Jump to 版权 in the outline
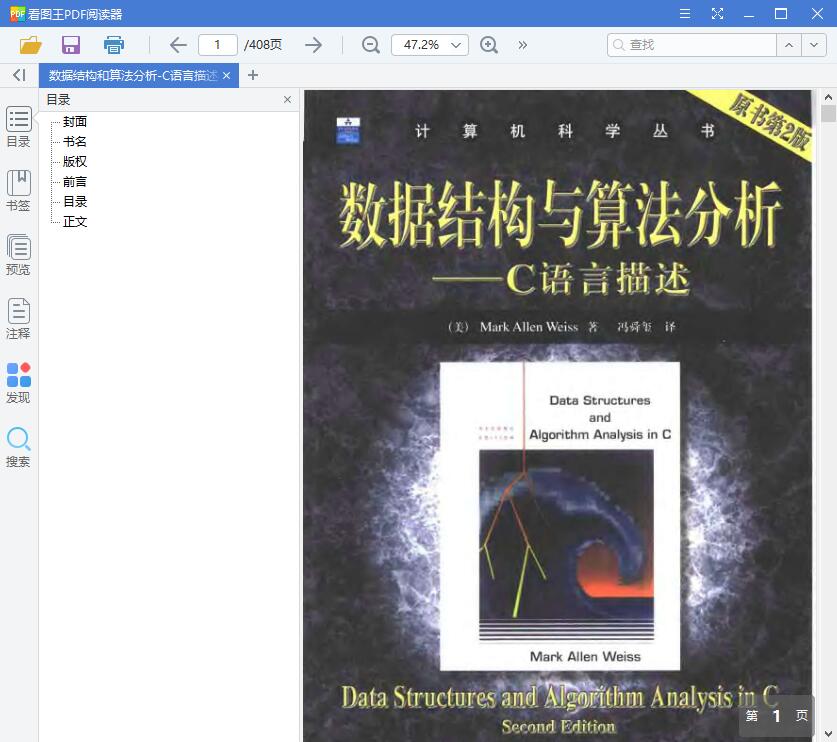Image resolution: width=837 pixels, height=742 pixels. click(x=75, y=161)
